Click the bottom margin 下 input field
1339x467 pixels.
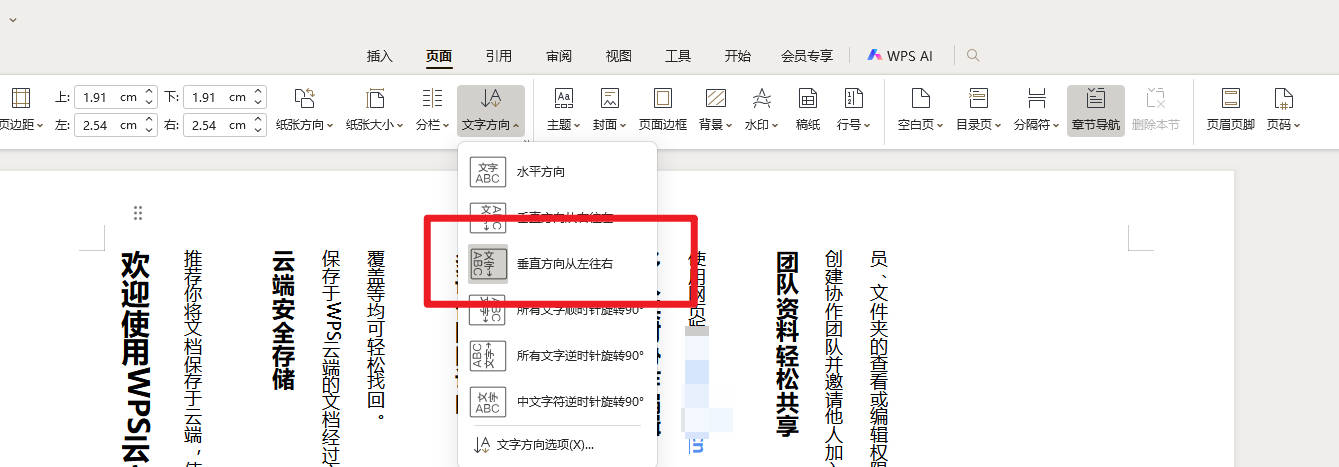tap(217, 97)
